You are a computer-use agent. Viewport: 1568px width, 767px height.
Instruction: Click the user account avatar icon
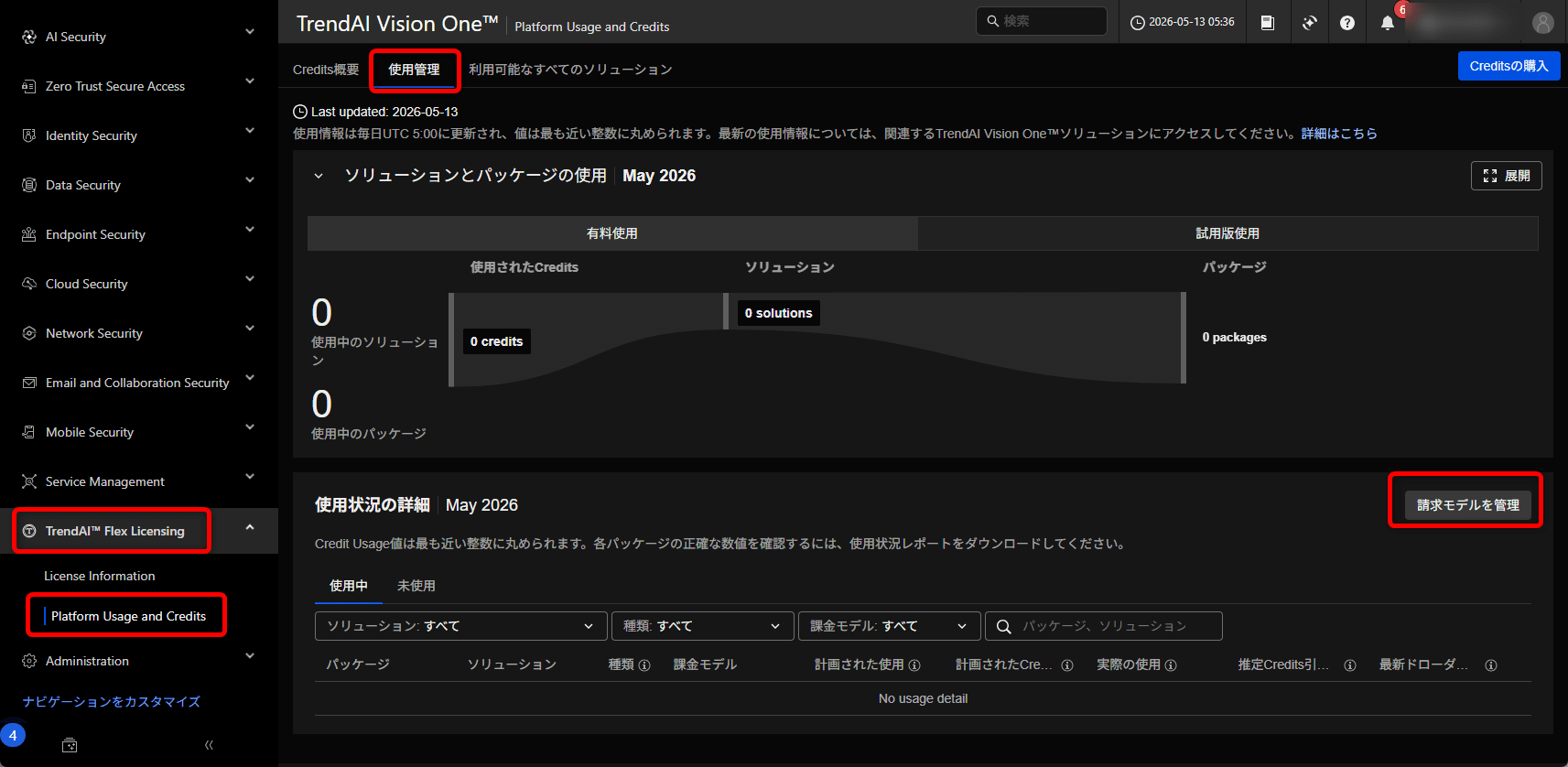coord(1543,23)
